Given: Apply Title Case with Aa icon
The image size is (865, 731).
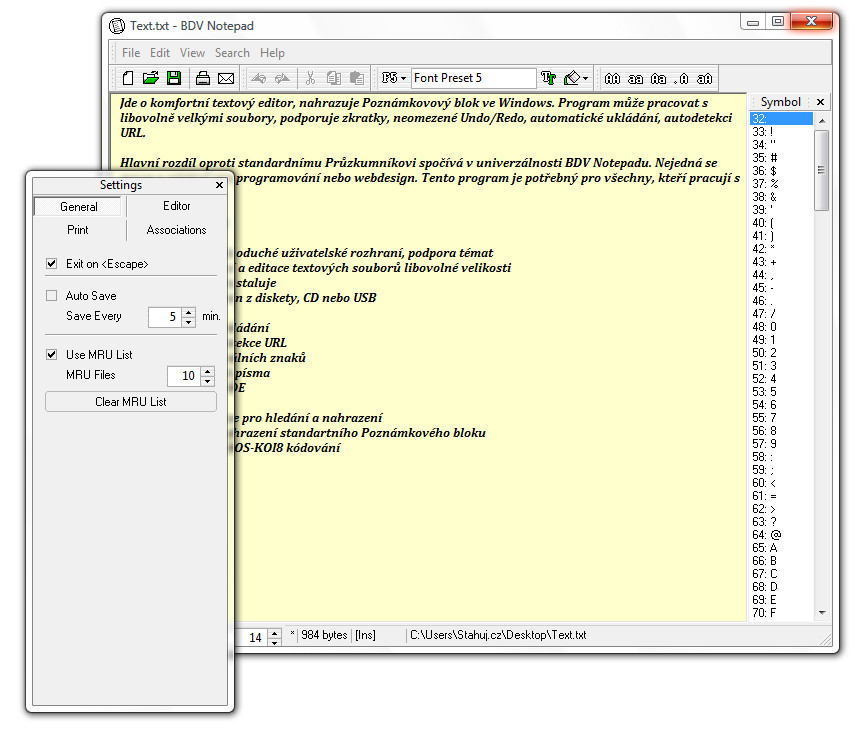Looking at the screenshot, I should coord(659,79).
